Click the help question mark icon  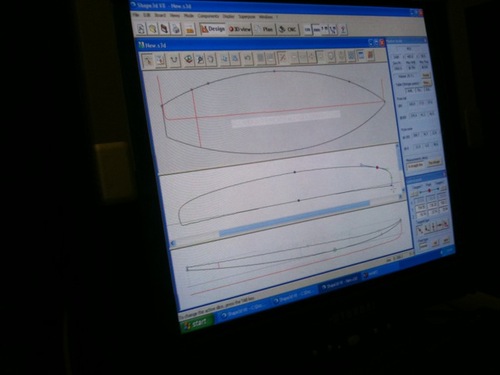(343, 30)
